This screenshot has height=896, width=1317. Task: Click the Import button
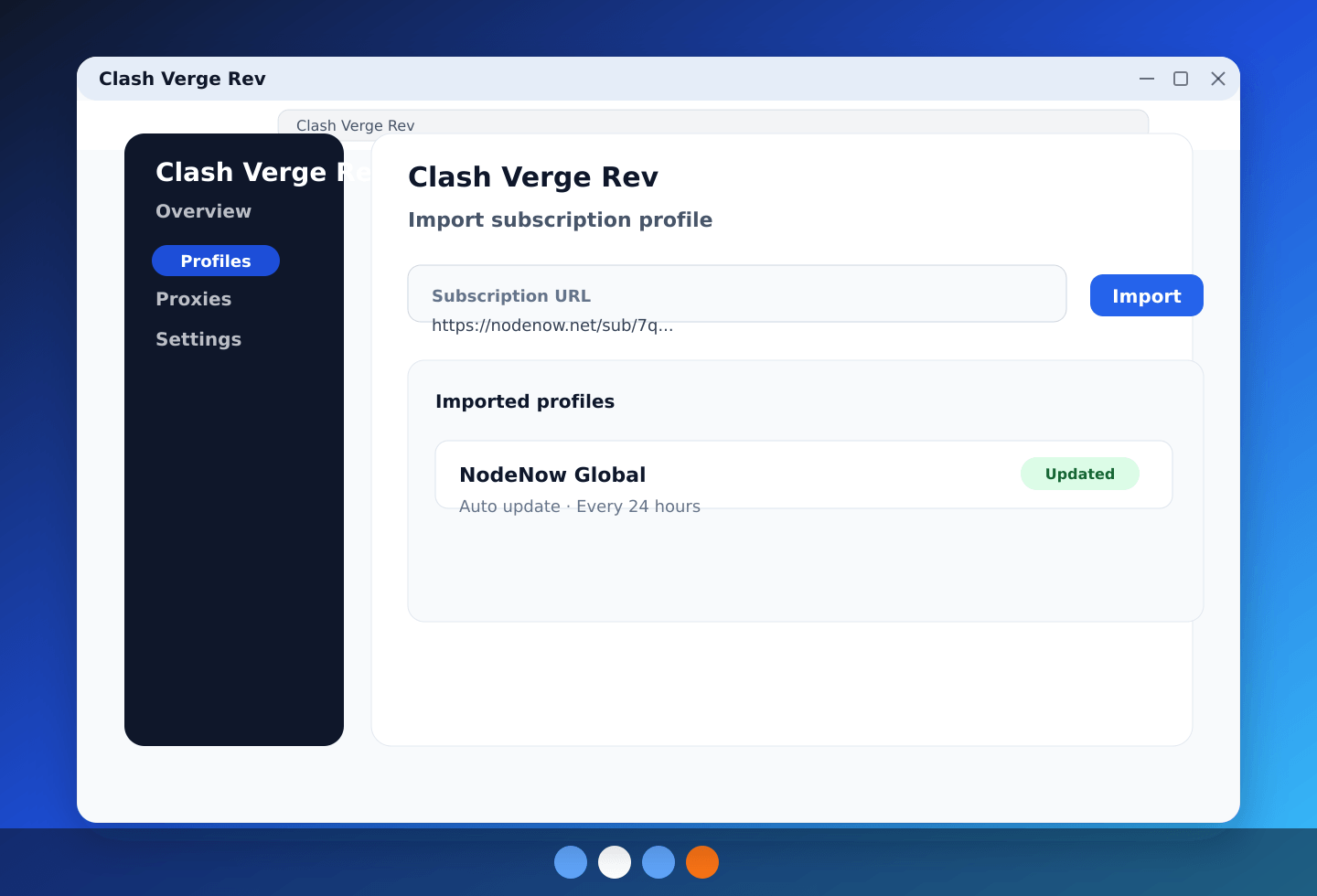click(1147, 295)
